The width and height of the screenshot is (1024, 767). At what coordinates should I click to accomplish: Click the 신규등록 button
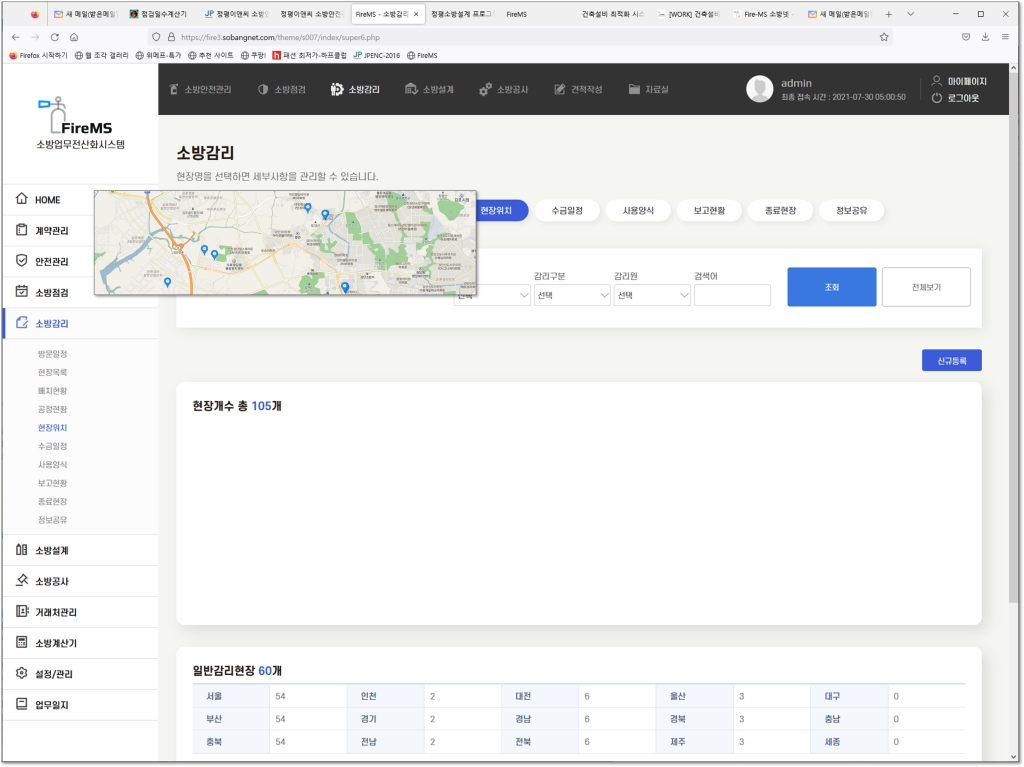click(x=951, y=360)
